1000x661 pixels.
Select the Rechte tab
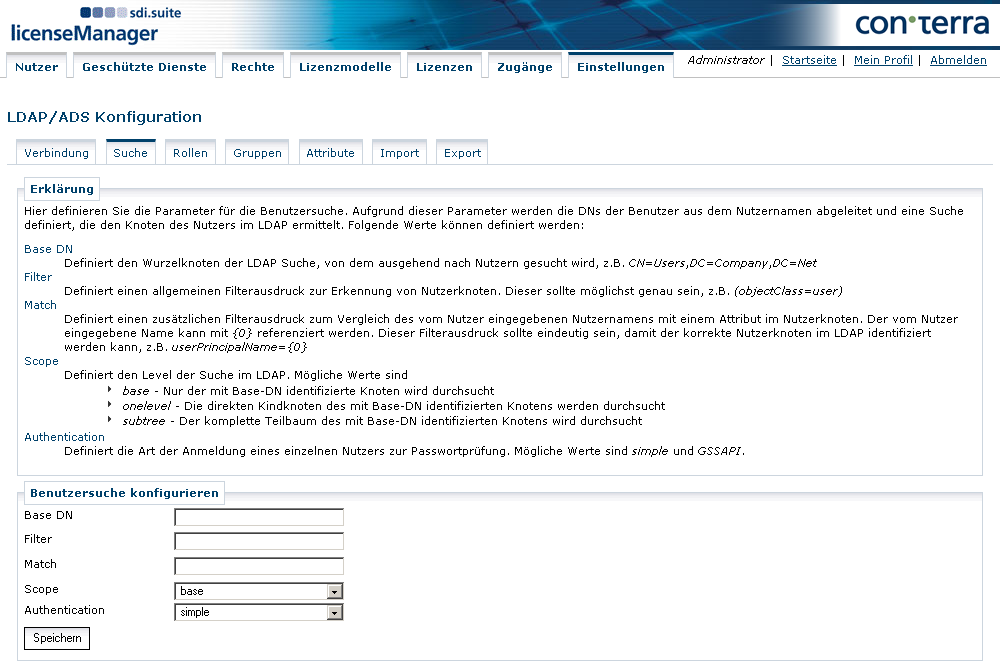pyautogui.click(x=253, y=66)
